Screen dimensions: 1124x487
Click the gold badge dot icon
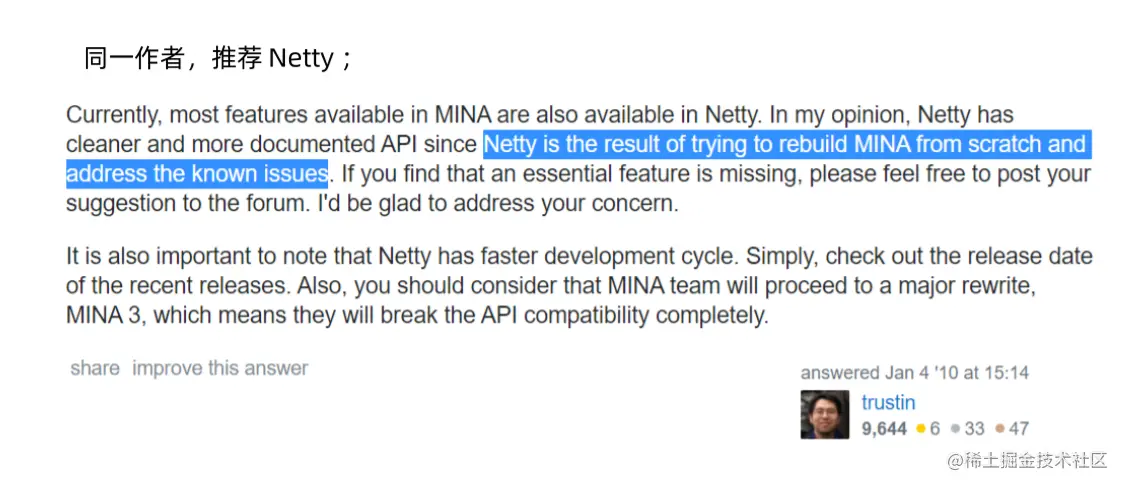coord(921,429)
